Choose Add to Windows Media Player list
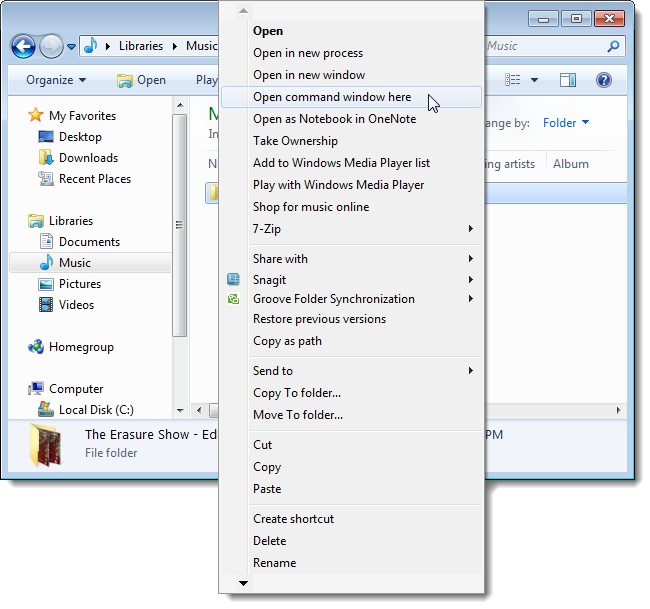The height and width of the screenshot is (609, 650). point(352,163)
